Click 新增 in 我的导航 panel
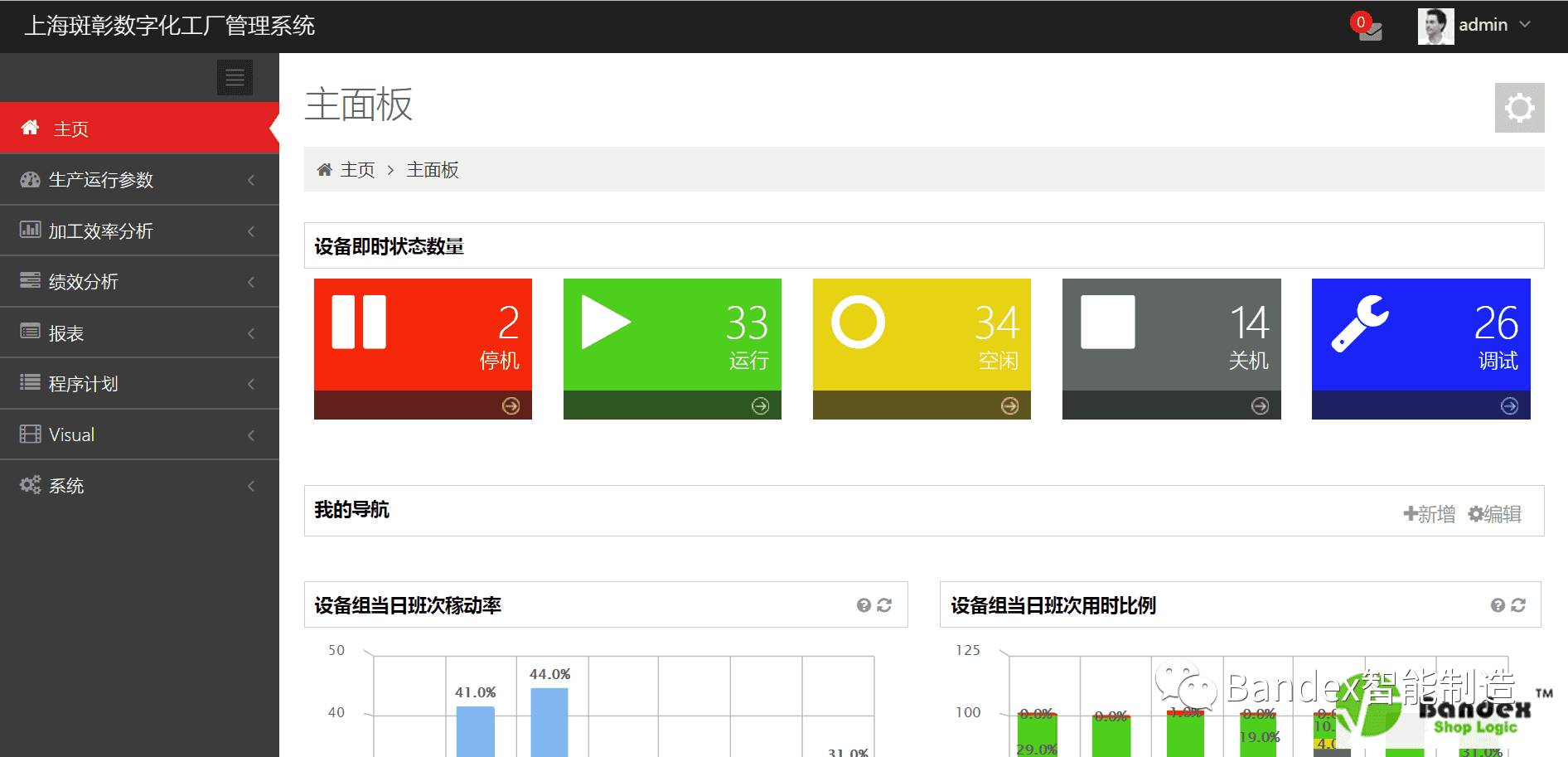The image size is (1568, 757). point(1430,514)
